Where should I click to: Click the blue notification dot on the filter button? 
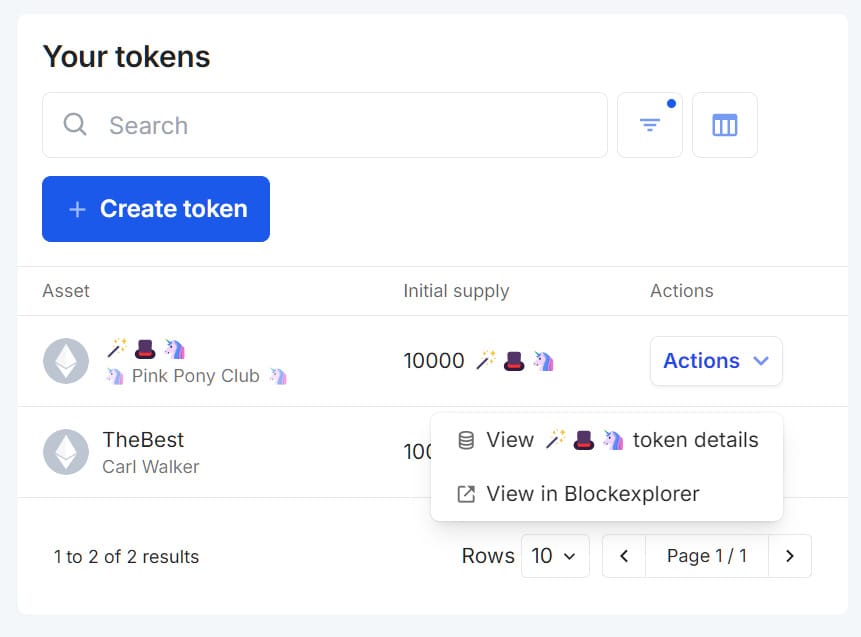coord(672,103)
